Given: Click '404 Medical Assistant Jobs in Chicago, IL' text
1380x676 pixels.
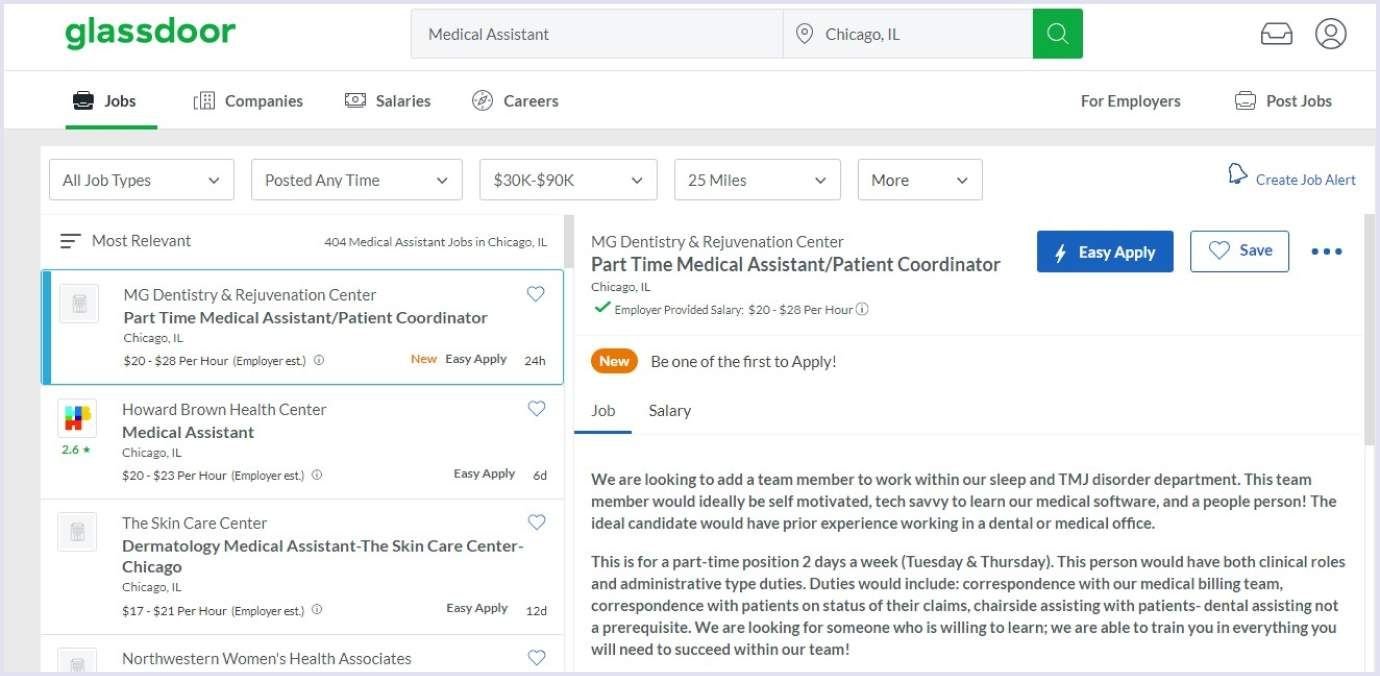Looking at the screenshot, I should coord(435,242).
